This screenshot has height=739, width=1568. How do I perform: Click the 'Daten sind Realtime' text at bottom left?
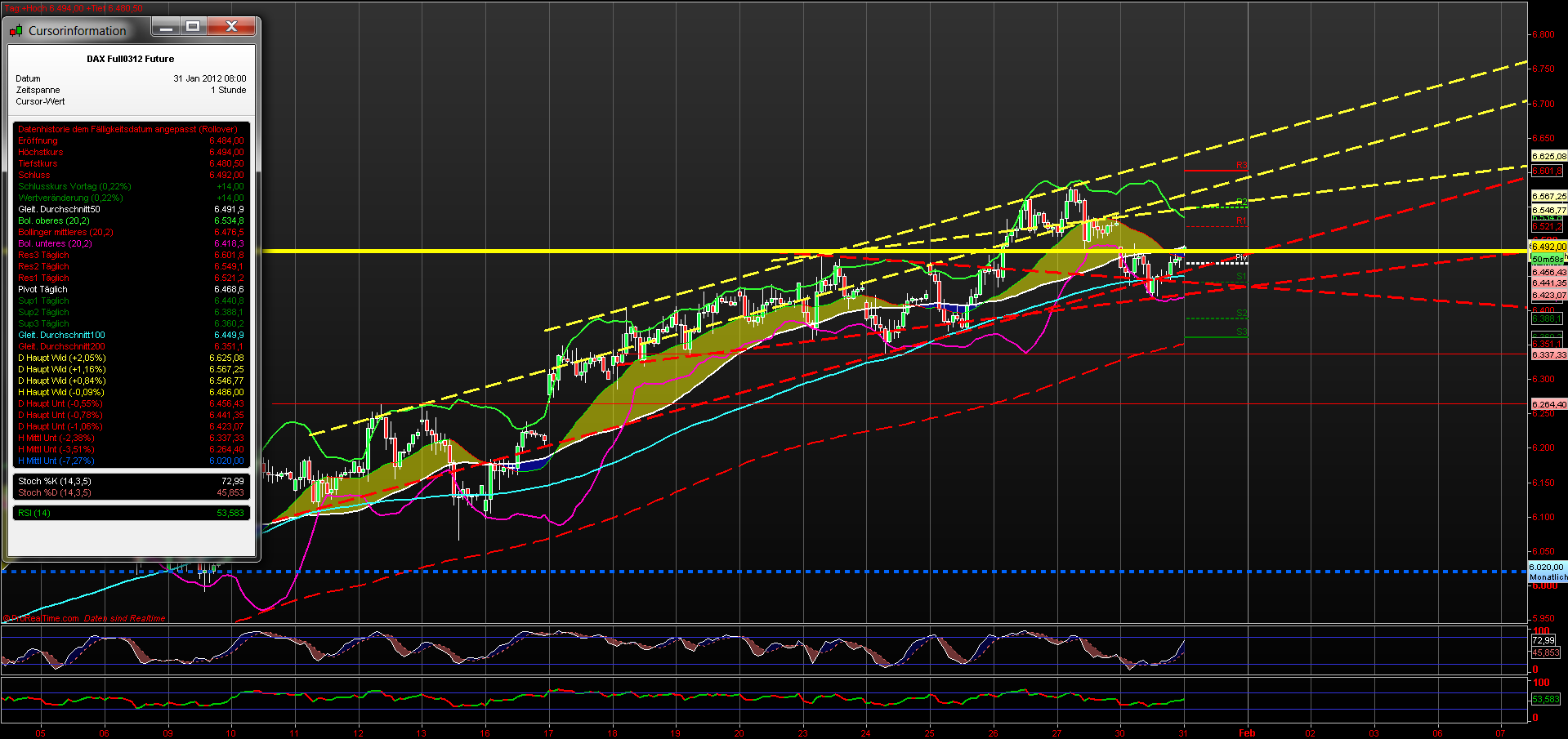coord(123,618)
